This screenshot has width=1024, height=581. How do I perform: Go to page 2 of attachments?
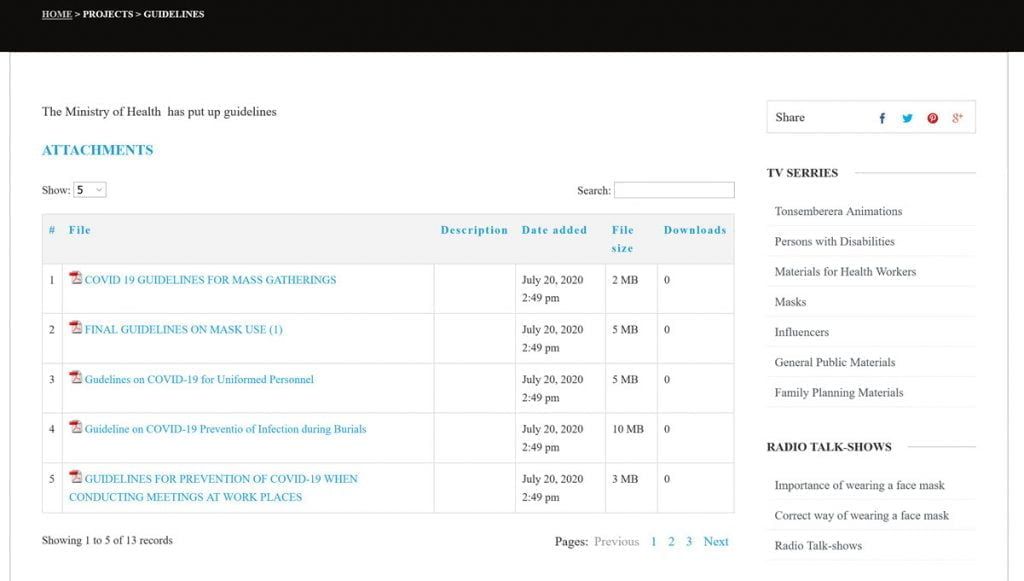pos(671,541)
